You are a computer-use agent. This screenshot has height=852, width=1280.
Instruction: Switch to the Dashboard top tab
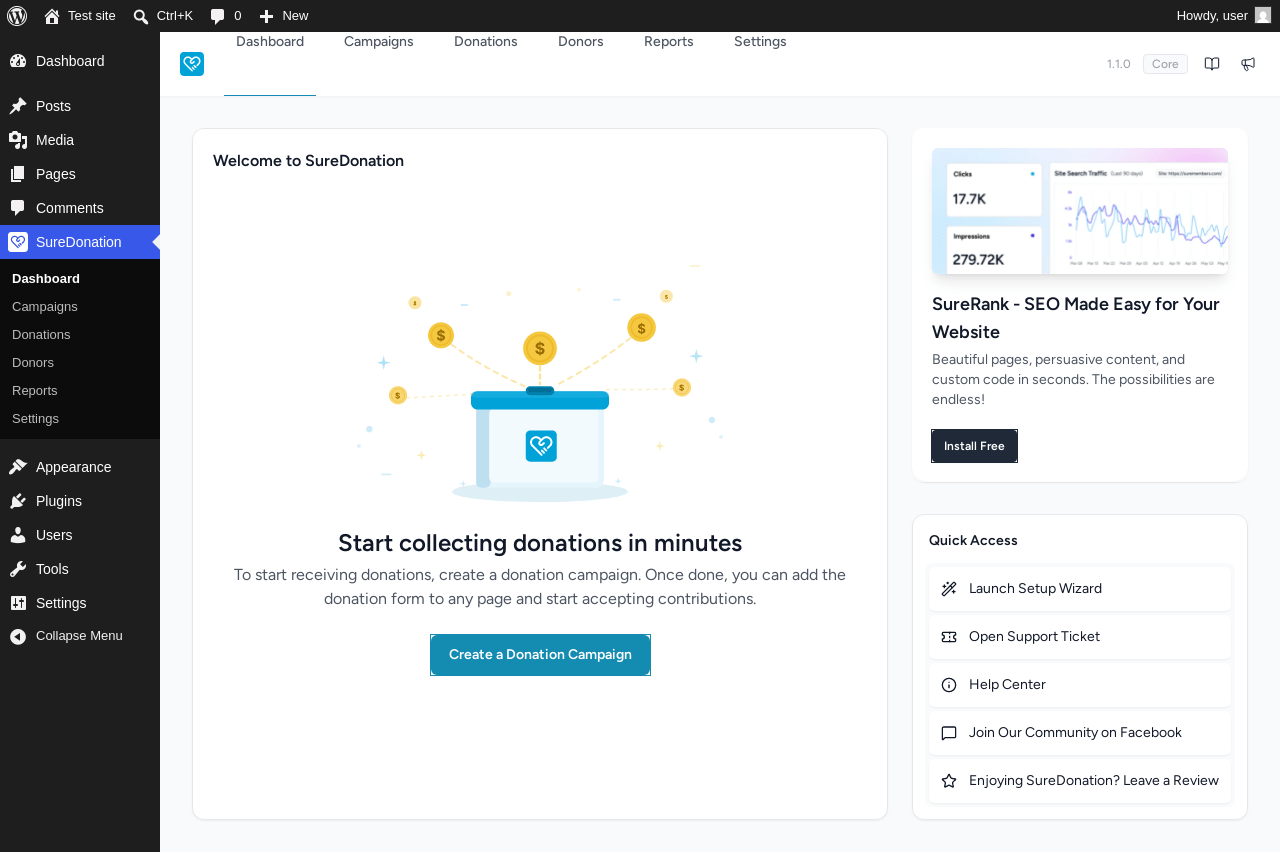coord(270,42)
